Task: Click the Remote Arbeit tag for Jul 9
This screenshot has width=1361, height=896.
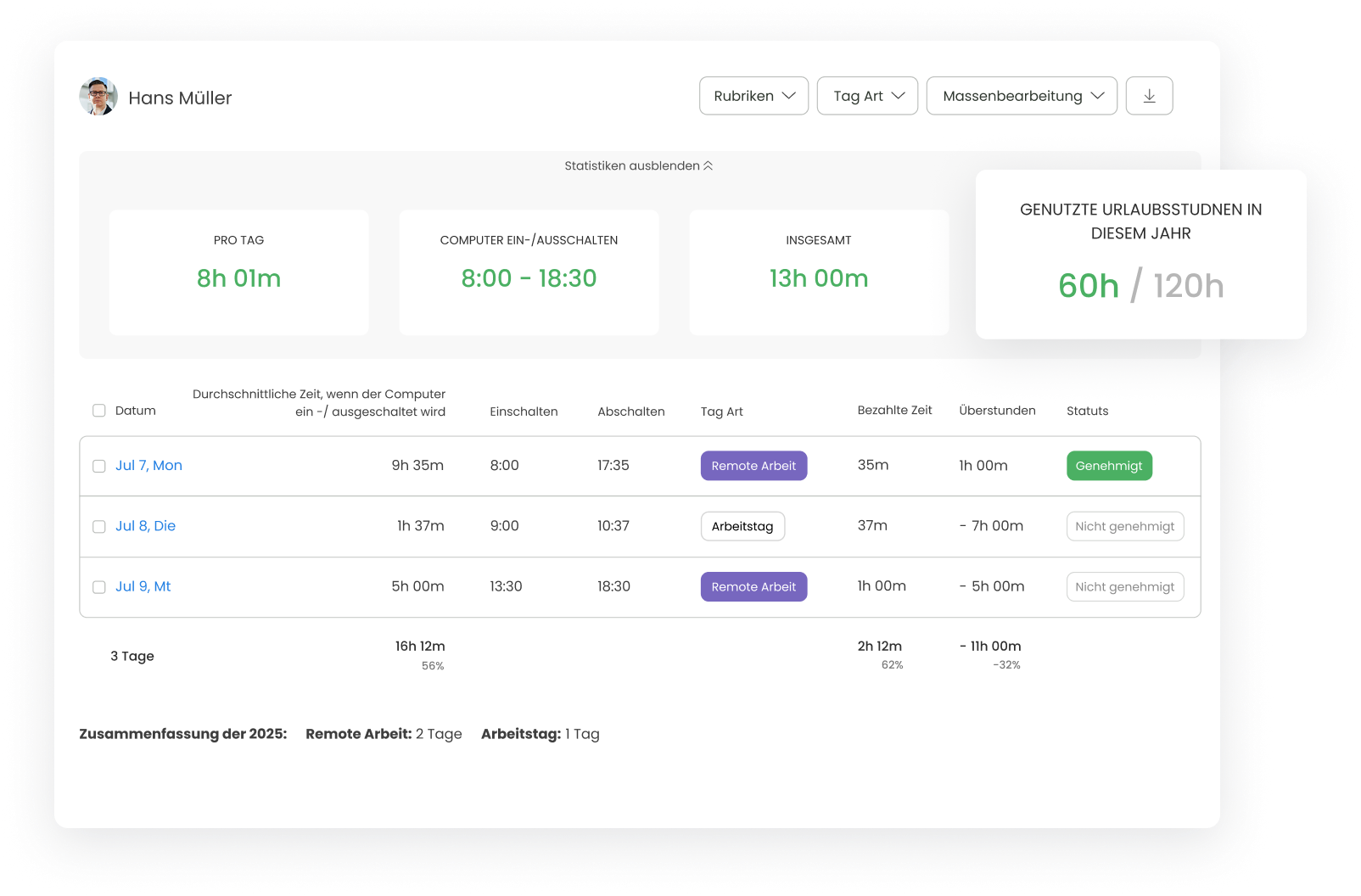Action: [753, 586]
